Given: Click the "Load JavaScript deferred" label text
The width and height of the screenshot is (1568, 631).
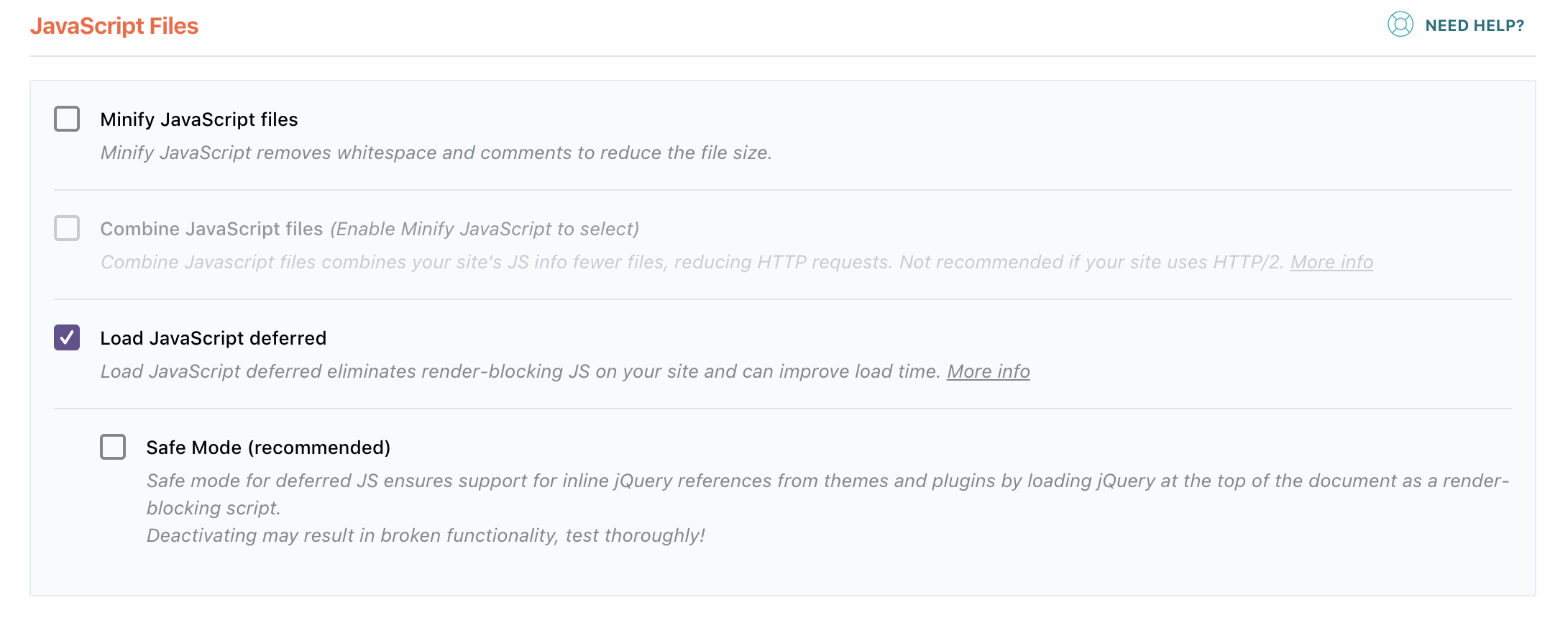Looking at the screenshot, I should [214, 337].
